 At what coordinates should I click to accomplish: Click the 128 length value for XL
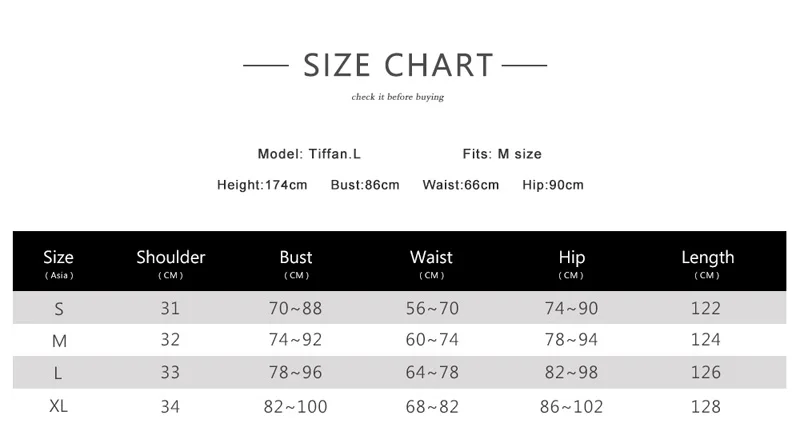[x=706, y=407]
